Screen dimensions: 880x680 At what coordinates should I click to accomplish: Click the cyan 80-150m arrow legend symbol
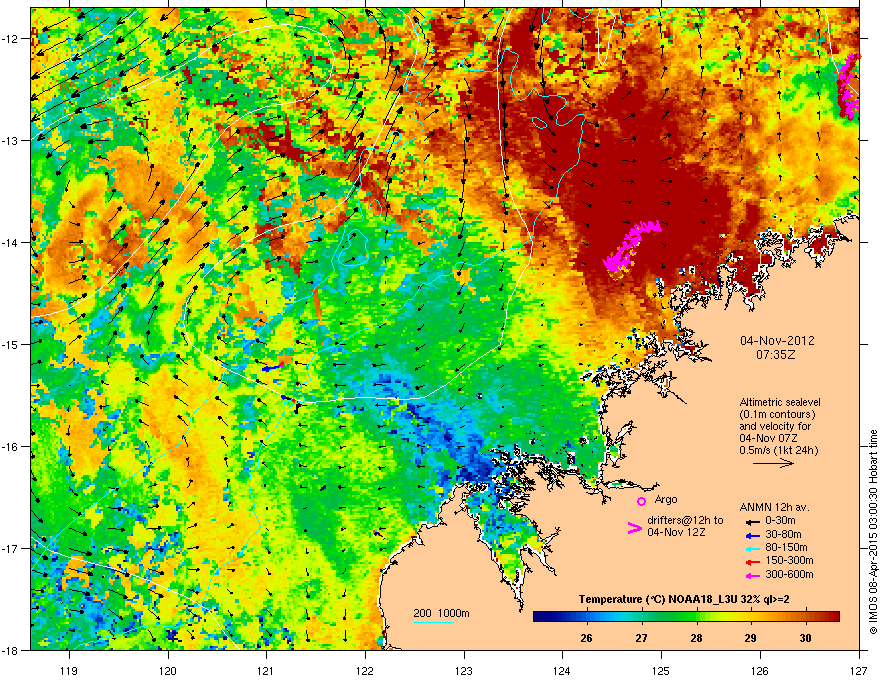click(x=753, y=549)
